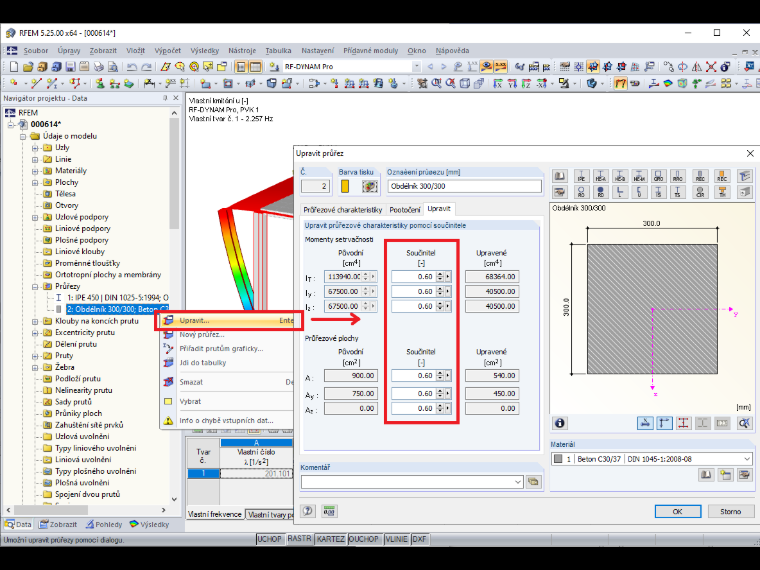Expand the Plochy tree node
Viewport: 760px width, 570px height.
click(35, 183)
